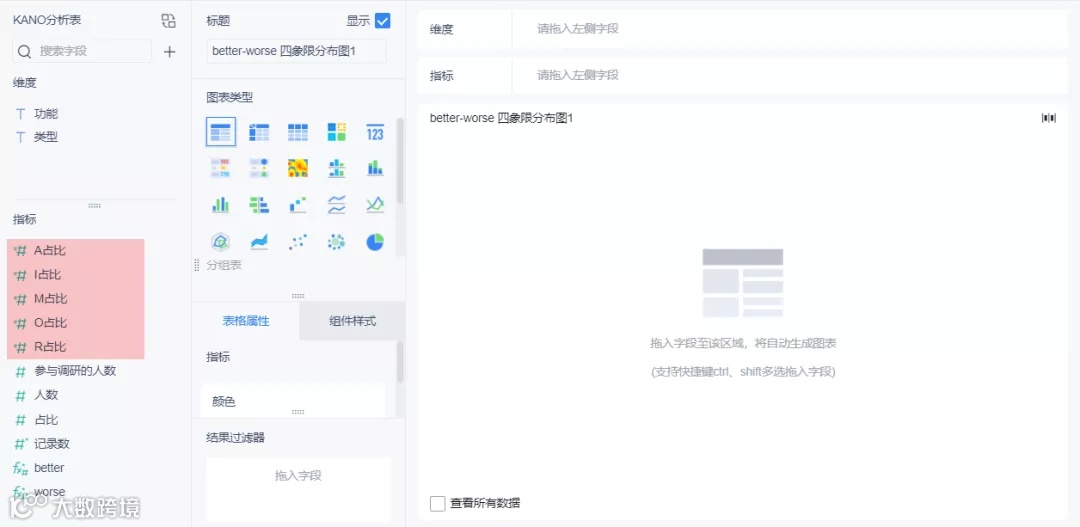Click the chart type list scrollbar
This screenshot has width=1080, height=527.
[x=400, y=162]
